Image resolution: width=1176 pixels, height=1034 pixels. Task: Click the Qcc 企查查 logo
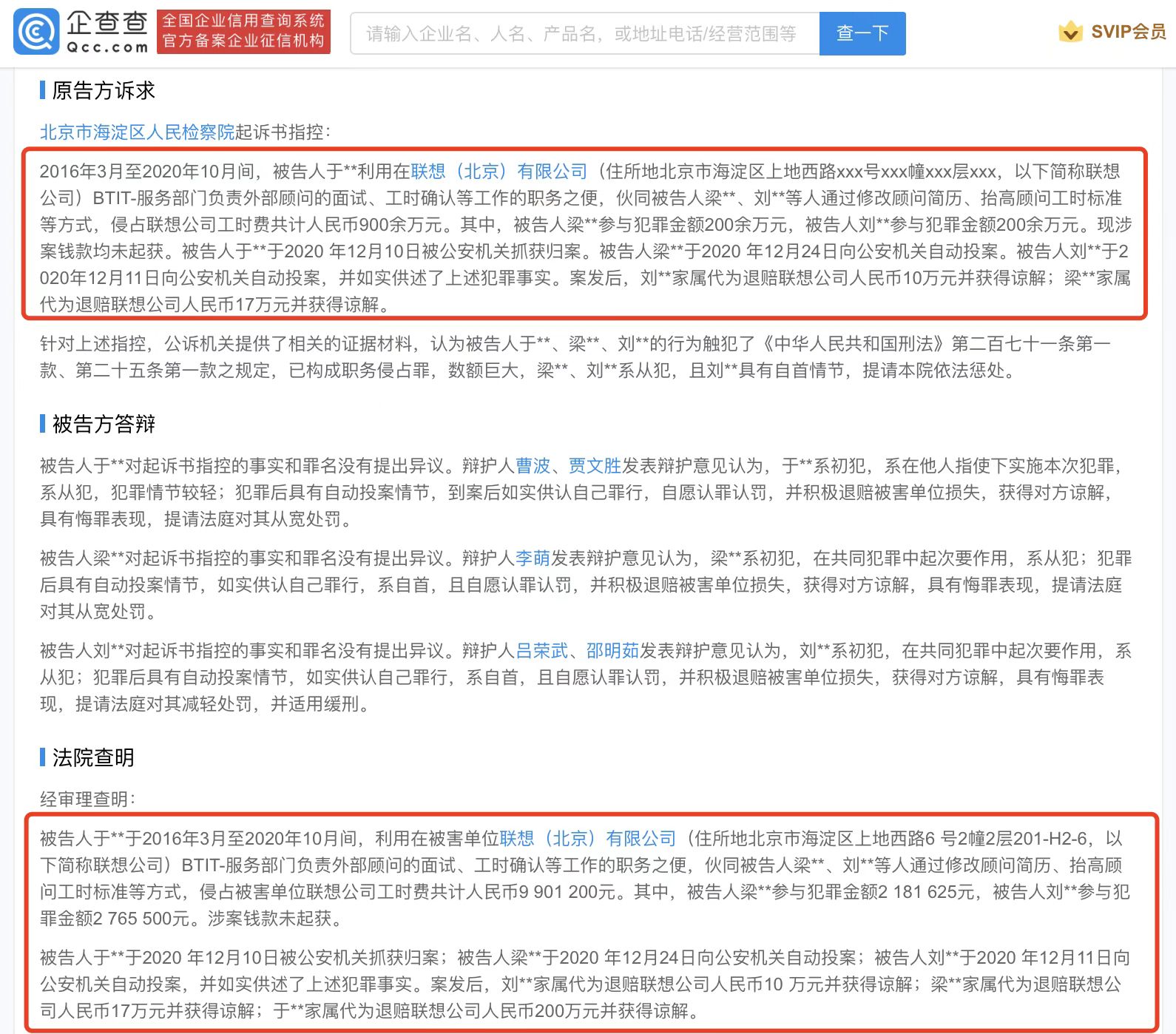(81, 32)
